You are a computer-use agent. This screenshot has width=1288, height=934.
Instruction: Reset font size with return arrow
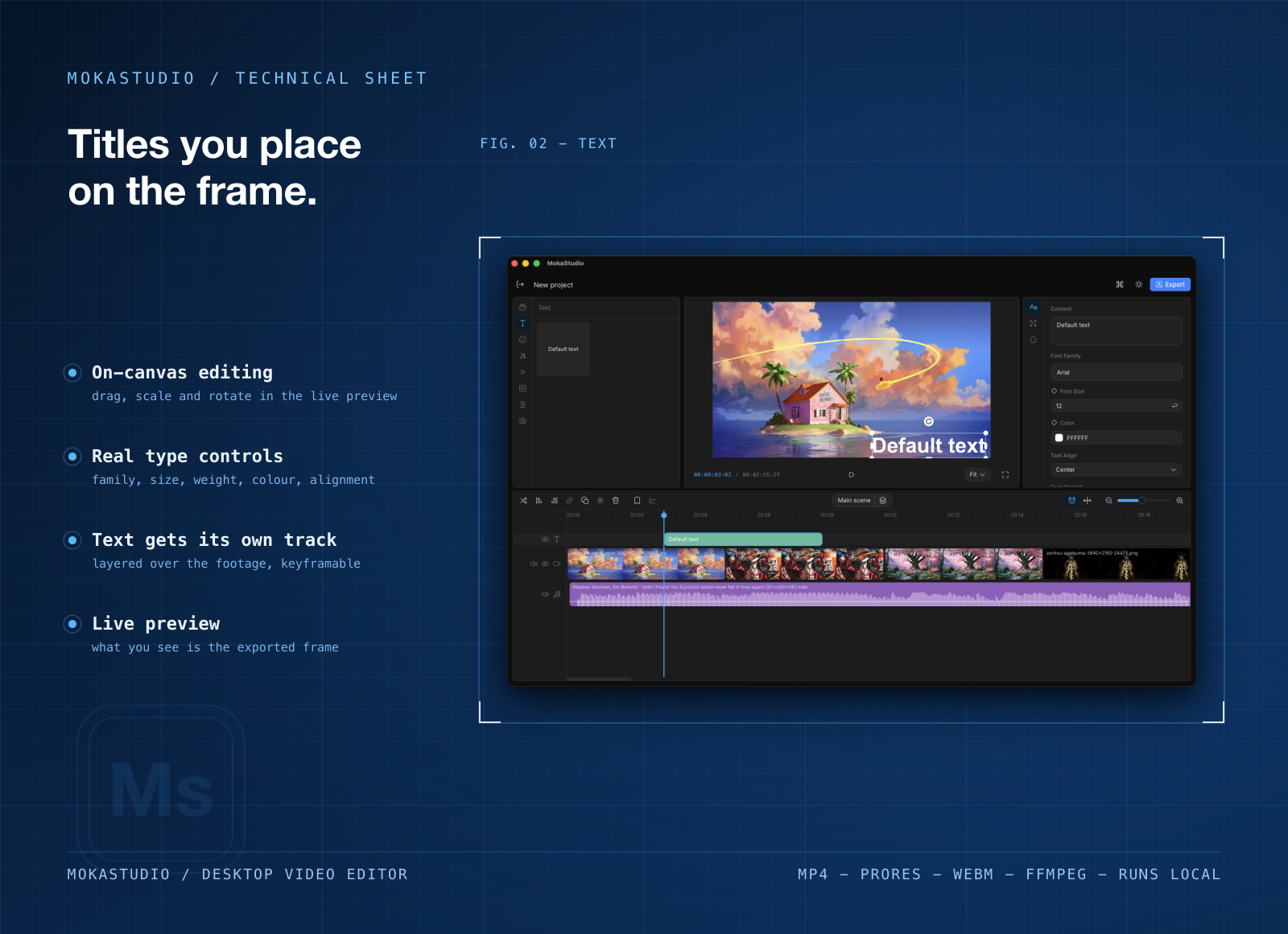[x=1174, y=406]
